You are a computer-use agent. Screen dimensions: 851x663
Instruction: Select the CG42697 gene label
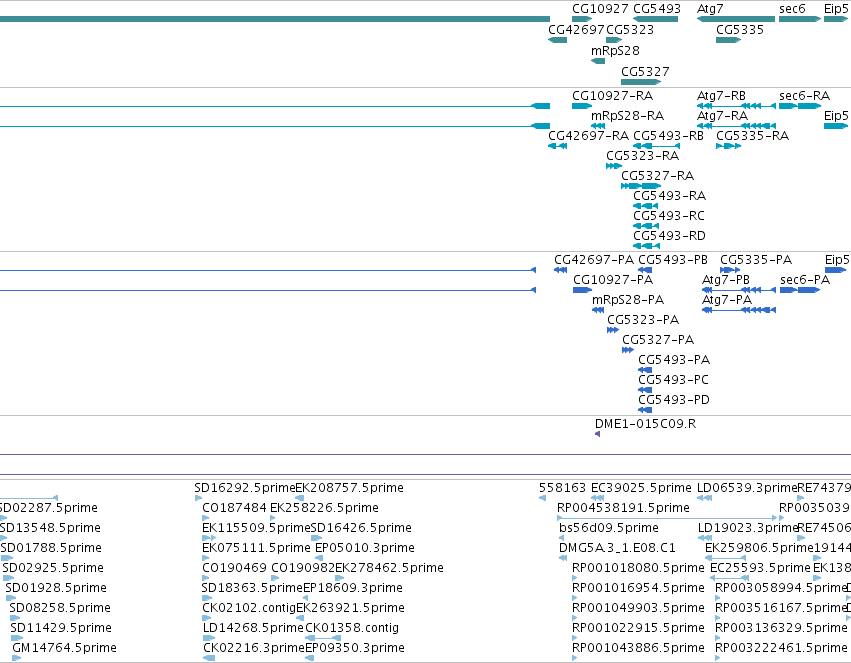[x=575, y=30]
